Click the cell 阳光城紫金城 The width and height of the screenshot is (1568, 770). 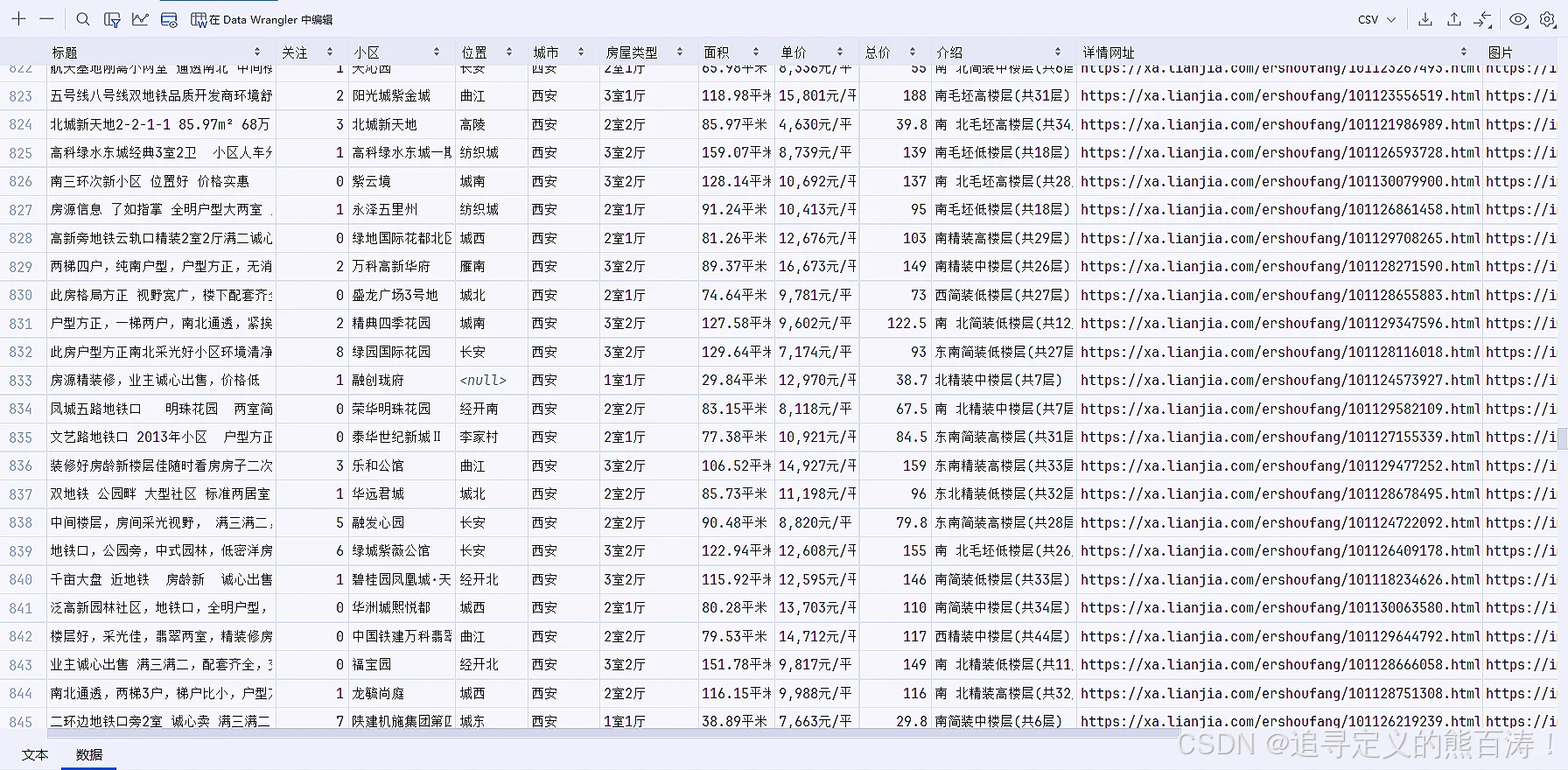click(402, 96)
